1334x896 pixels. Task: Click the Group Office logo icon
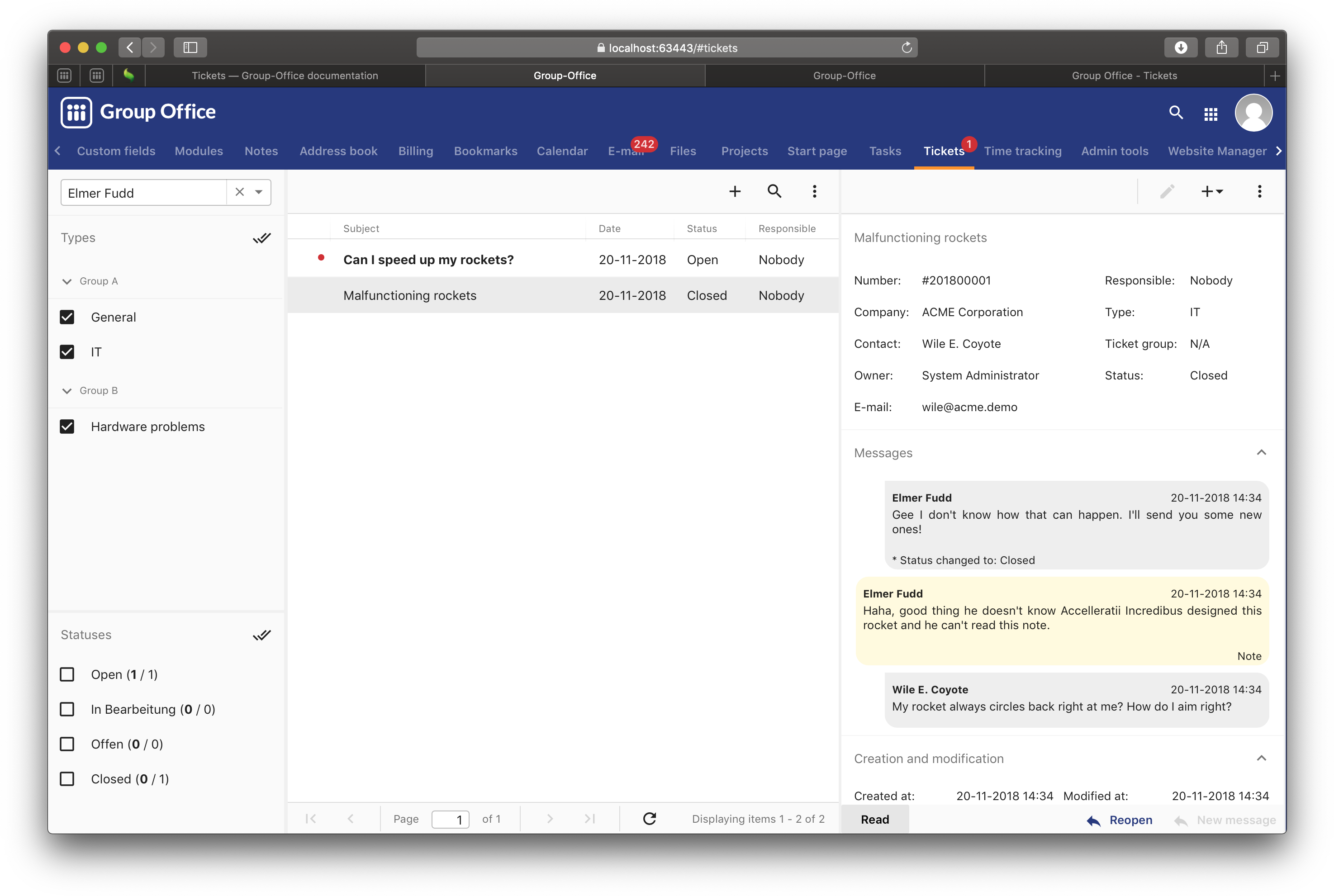76,112
